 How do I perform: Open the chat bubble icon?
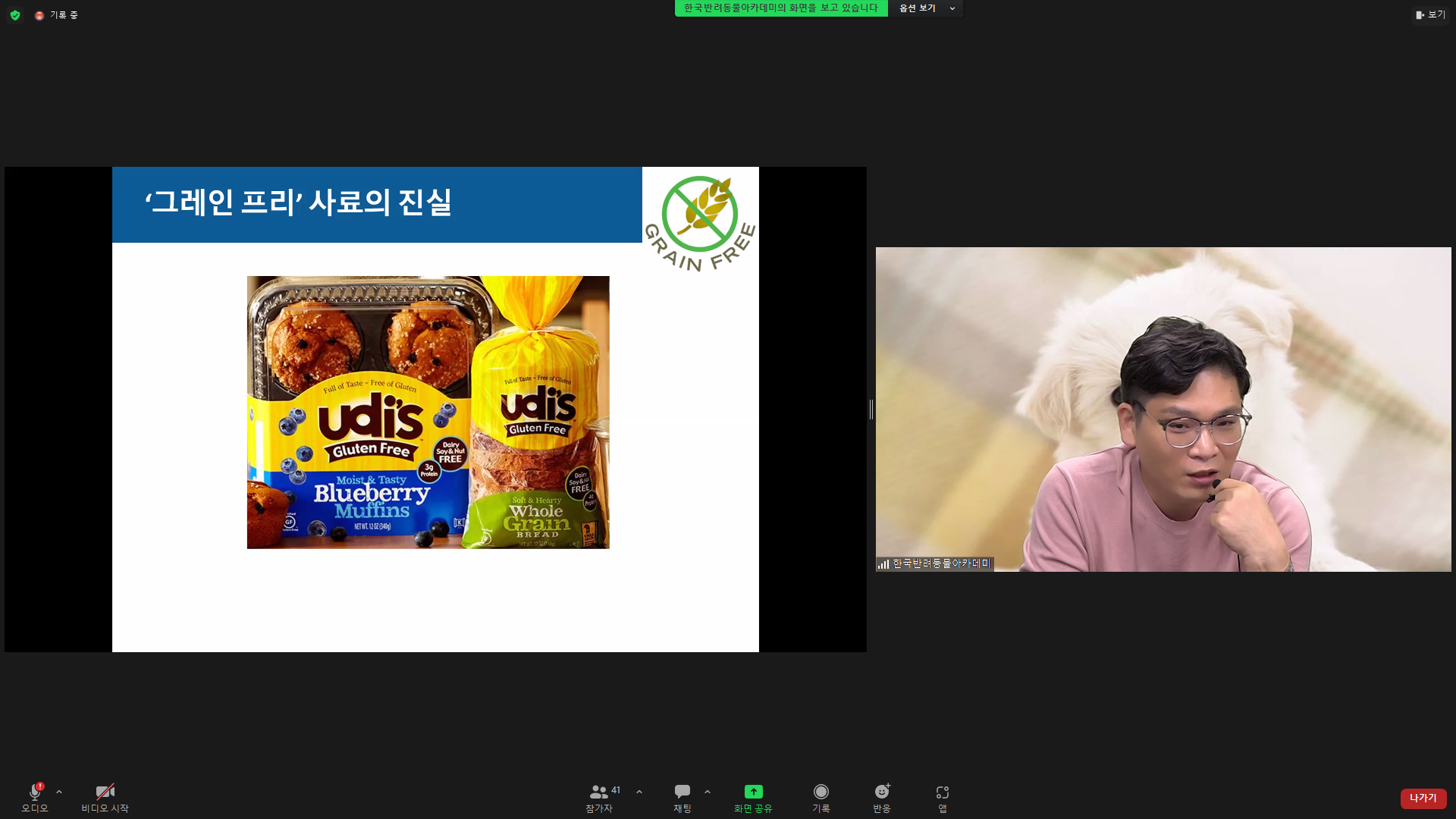pos(682,792)
